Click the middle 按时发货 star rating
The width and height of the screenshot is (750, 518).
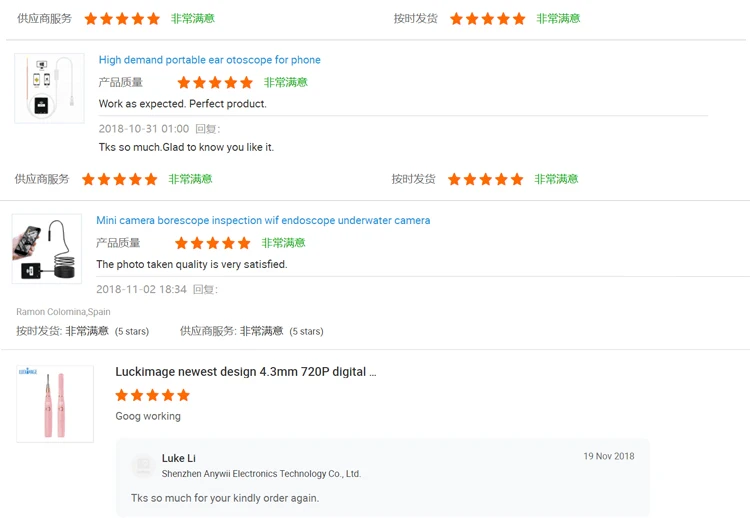point(485,180)
